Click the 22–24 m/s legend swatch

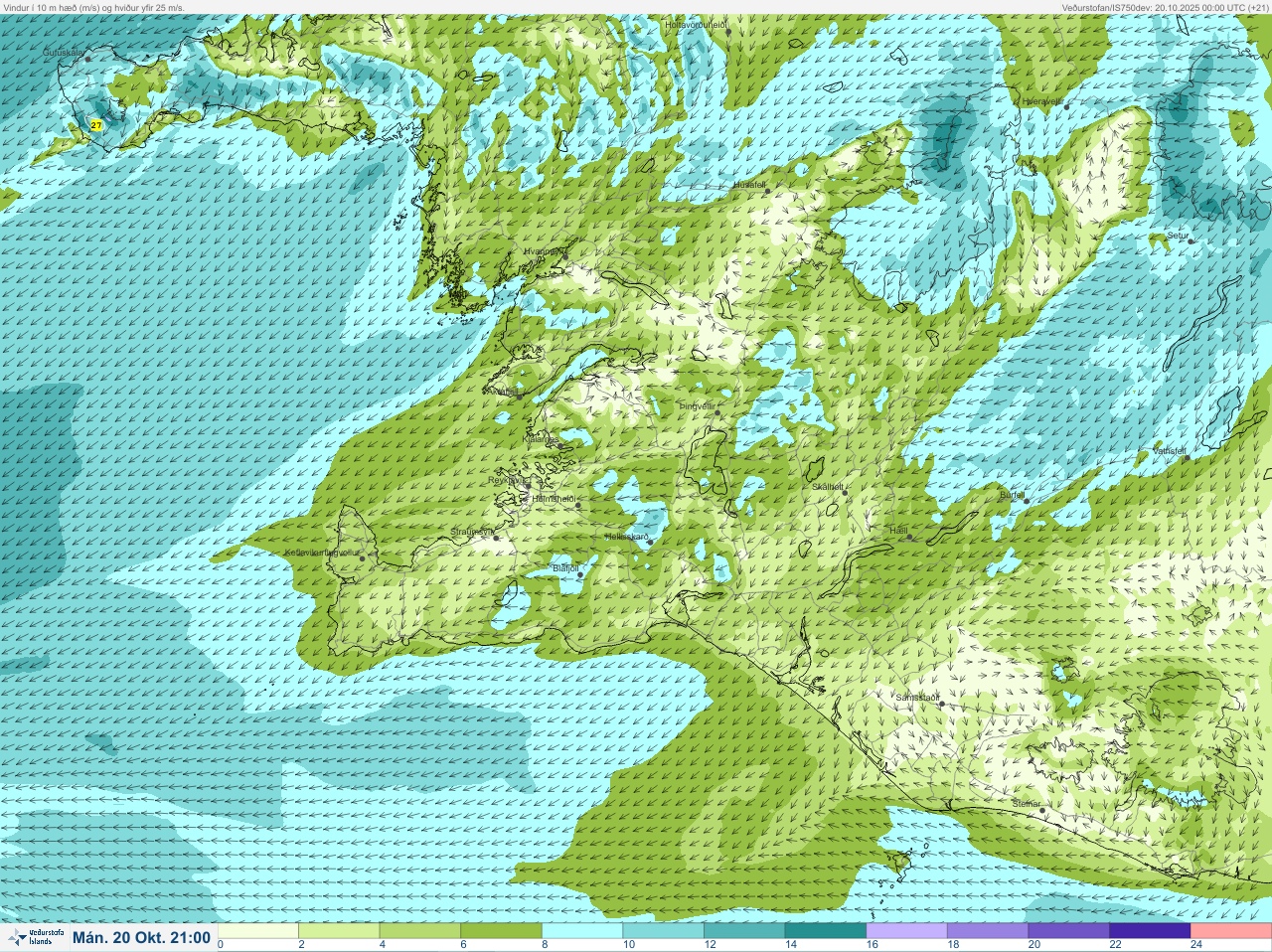1151,931
